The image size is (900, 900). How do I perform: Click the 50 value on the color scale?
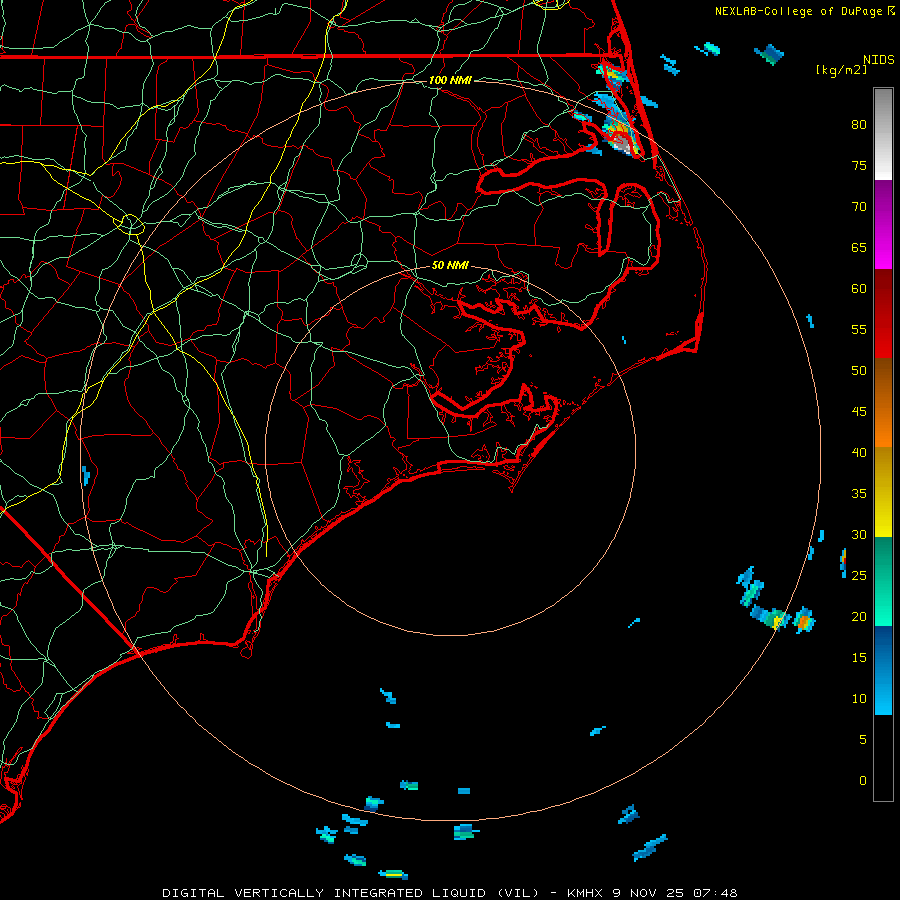[x=859, y=370]
